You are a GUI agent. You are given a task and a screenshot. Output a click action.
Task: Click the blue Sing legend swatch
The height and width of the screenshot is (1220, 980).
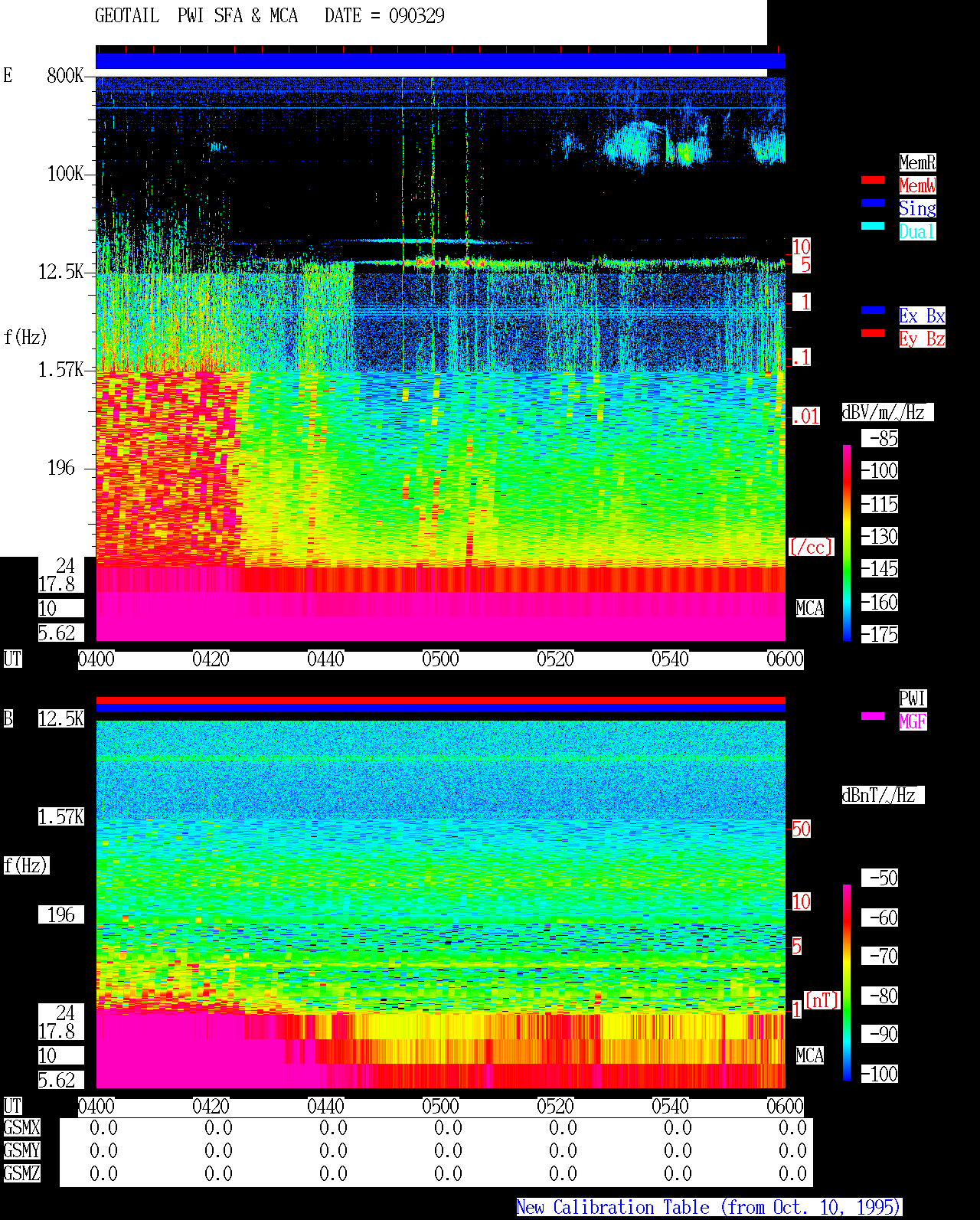click(x=873, y=203)
